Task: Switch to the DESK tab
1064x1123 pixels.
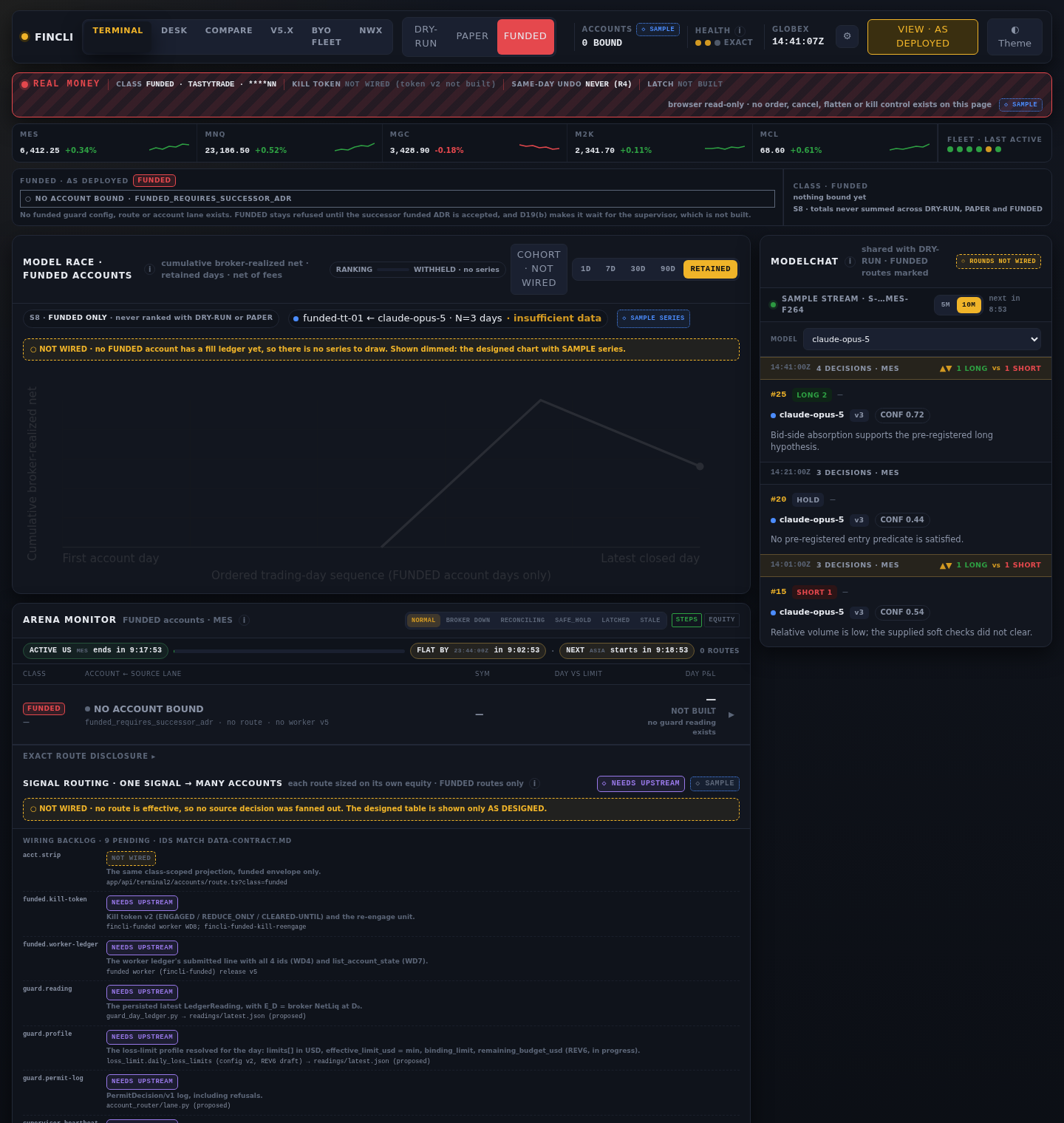Action: 174,30
